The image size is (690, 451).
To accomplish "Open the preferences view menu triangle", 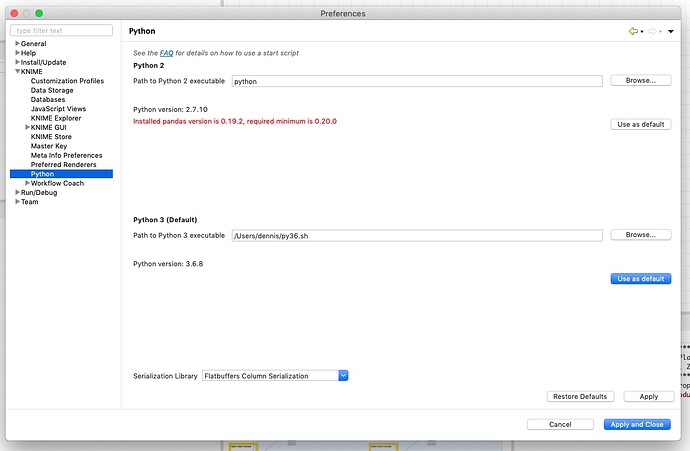I will (x=671, y=31).
